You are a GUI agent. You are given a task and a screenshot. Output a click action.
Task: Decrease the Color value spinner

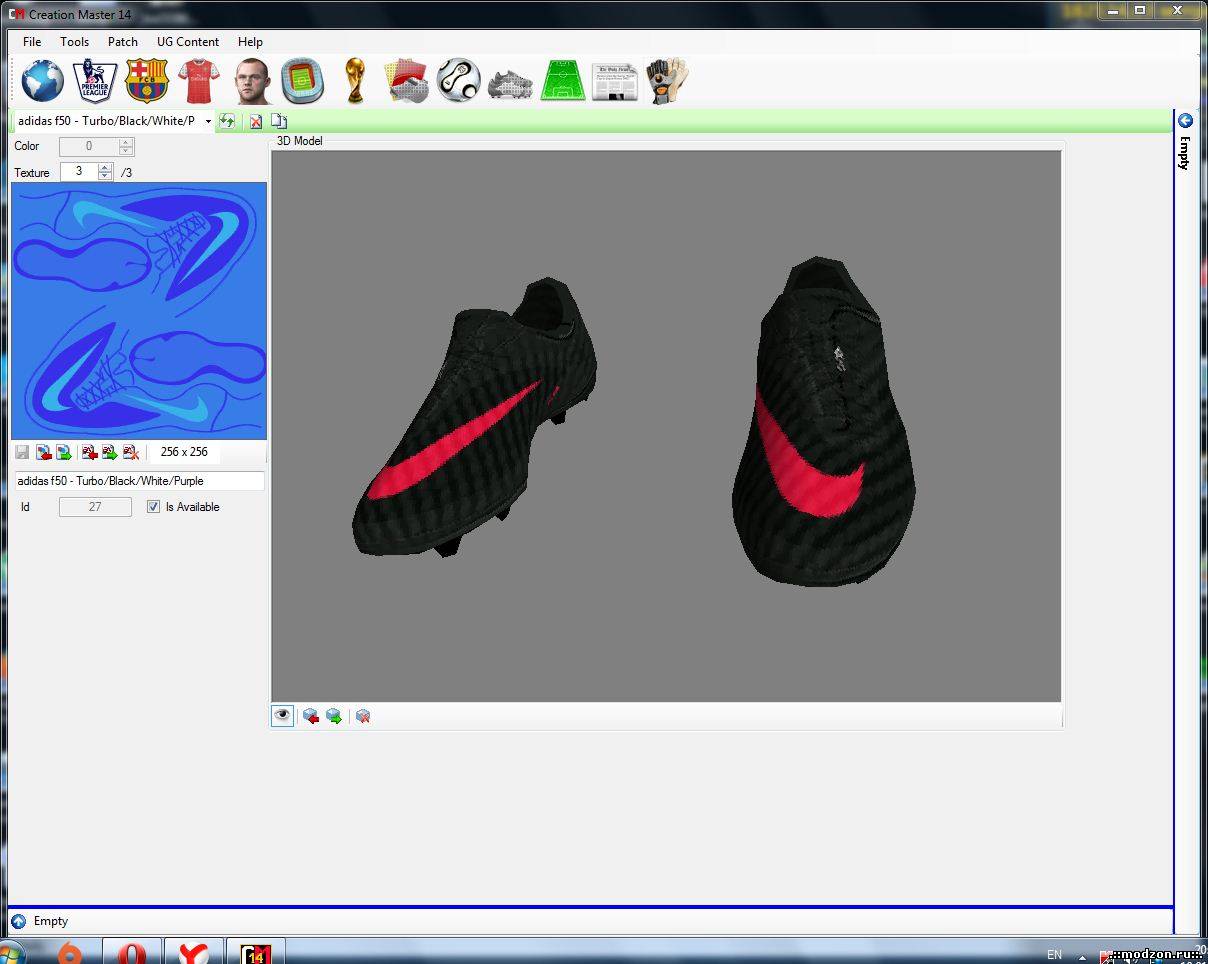(126, 150)
